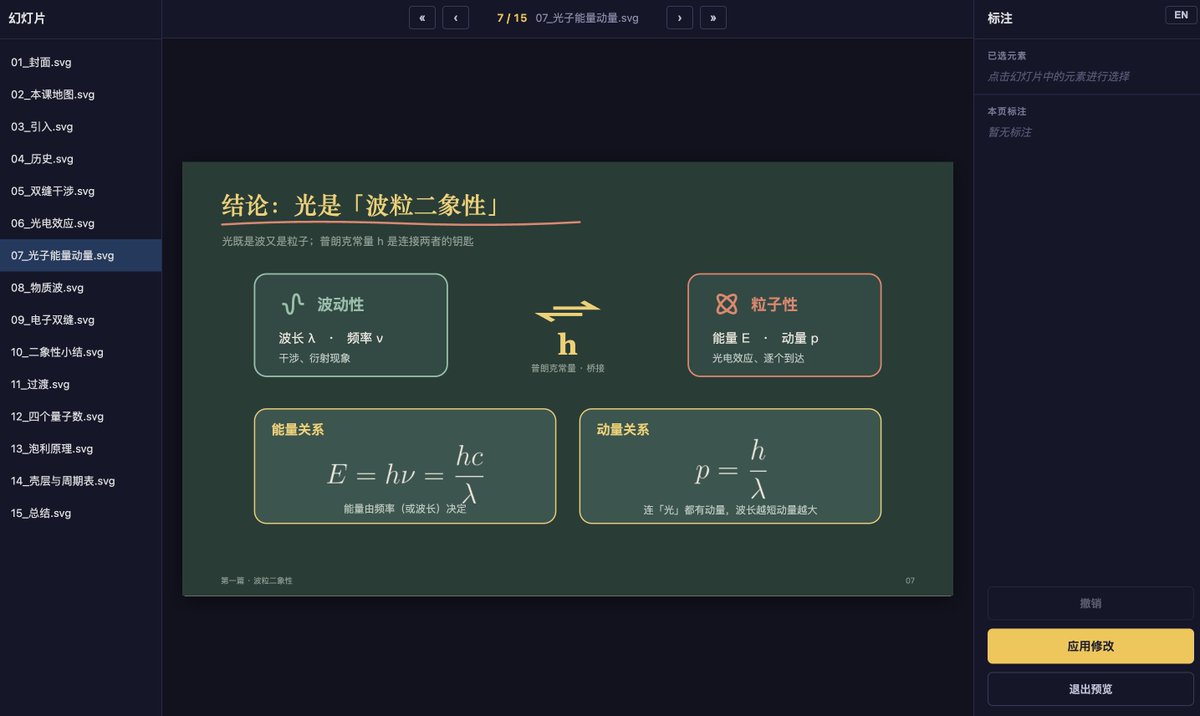Open 11_过渡.svg slide
This screenshot has height=716, width=1200.
(x=81, y=384)
